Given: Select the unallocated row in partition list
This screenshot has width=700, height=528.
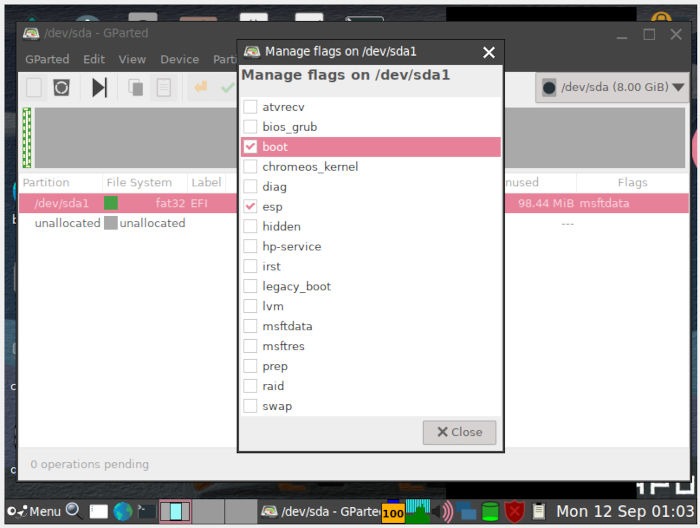Looking at the screenshot, I should (x=128, y=223).
